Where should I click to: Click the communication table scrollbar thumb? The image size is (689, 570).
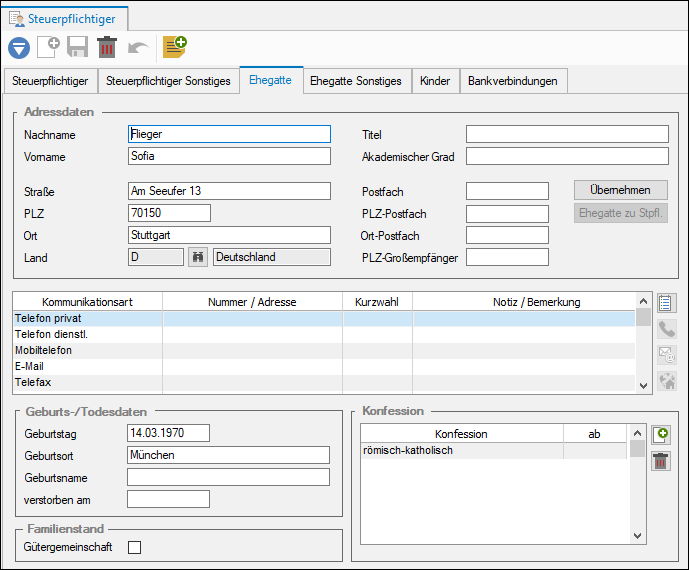tap(643, 317)
